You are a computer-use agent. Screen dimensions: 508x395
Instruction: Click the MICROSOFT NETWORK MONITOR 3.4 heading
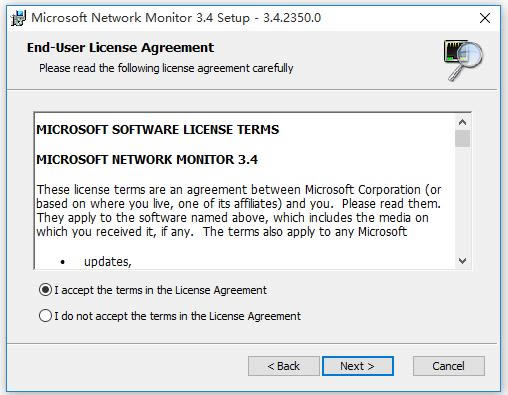click(x=147, y=159)
